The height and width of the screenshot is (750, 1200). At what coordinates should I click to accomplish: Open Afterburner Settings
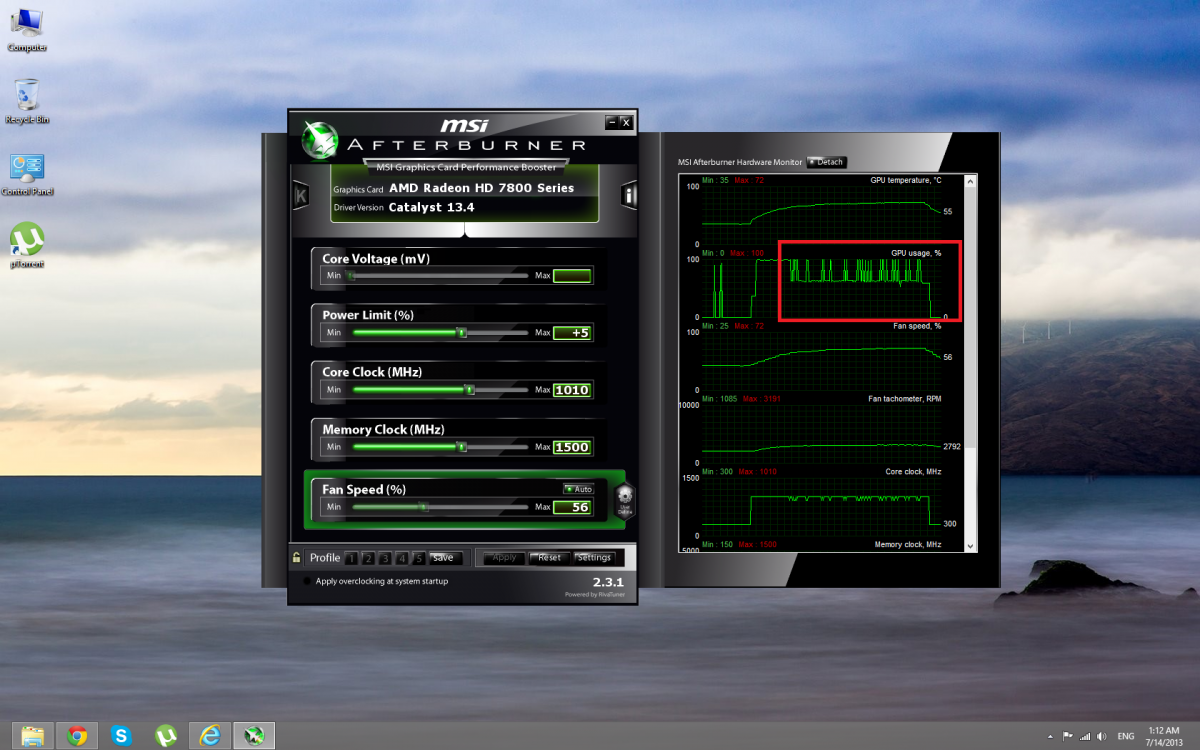coord(594,558)
